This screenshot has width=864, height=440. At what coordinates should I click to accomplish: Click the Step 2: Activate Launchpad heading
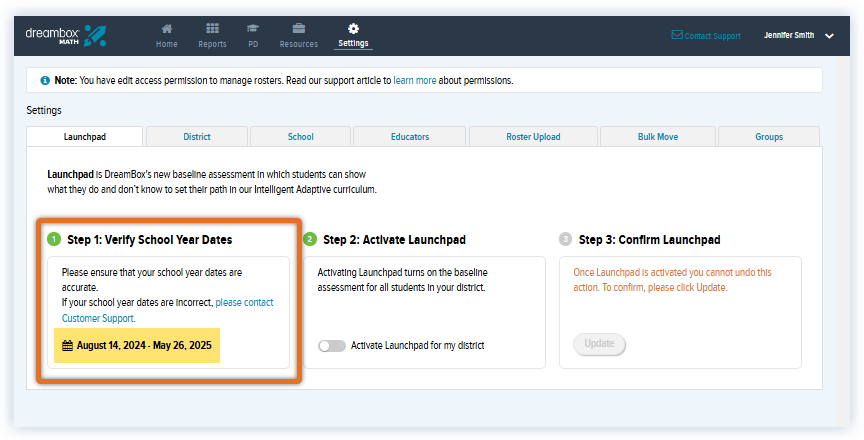(394, 240)
